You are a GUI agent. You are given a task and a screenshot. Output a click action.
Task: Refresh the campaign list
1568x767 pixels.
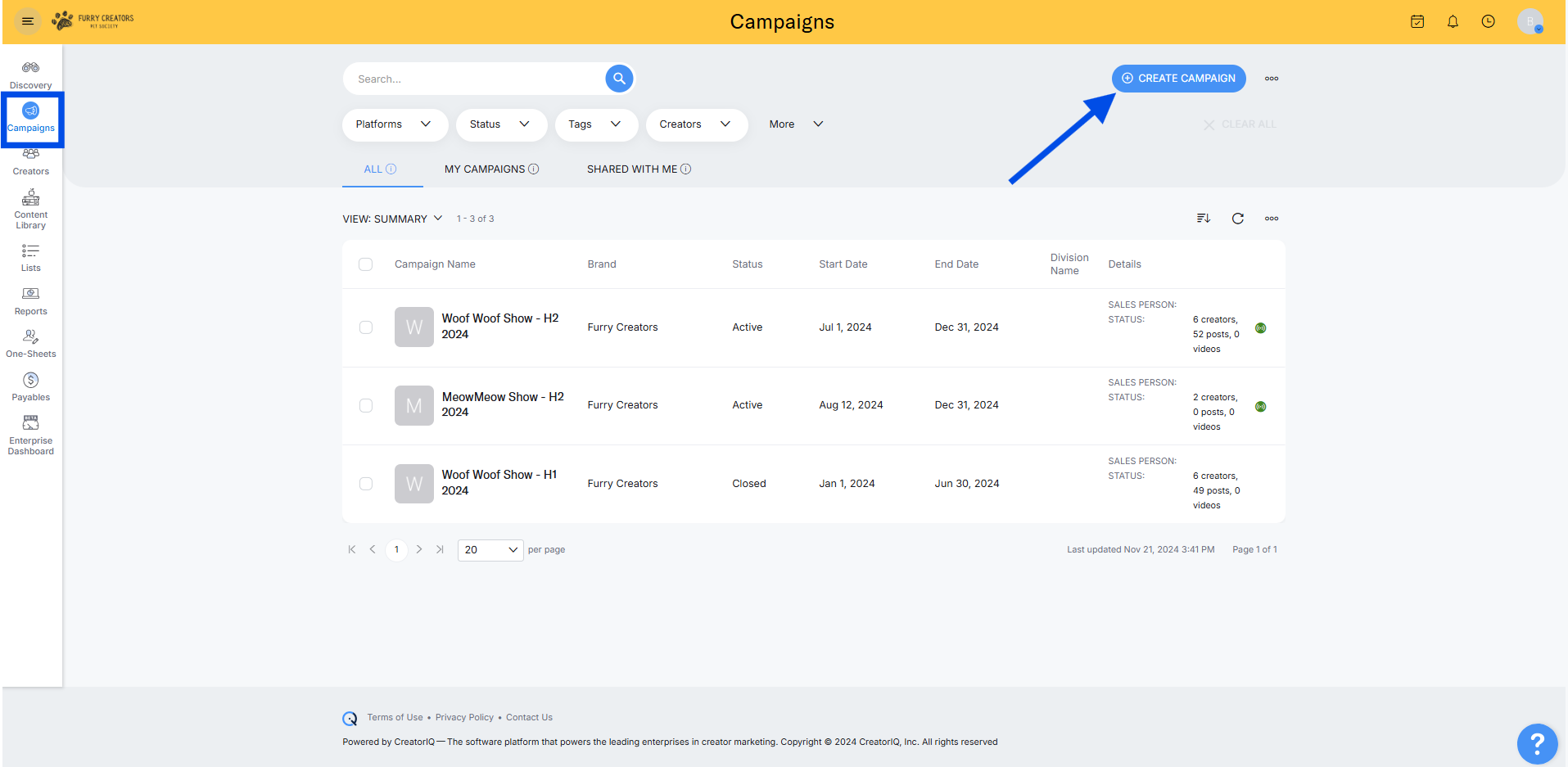tap(1237, 219)
